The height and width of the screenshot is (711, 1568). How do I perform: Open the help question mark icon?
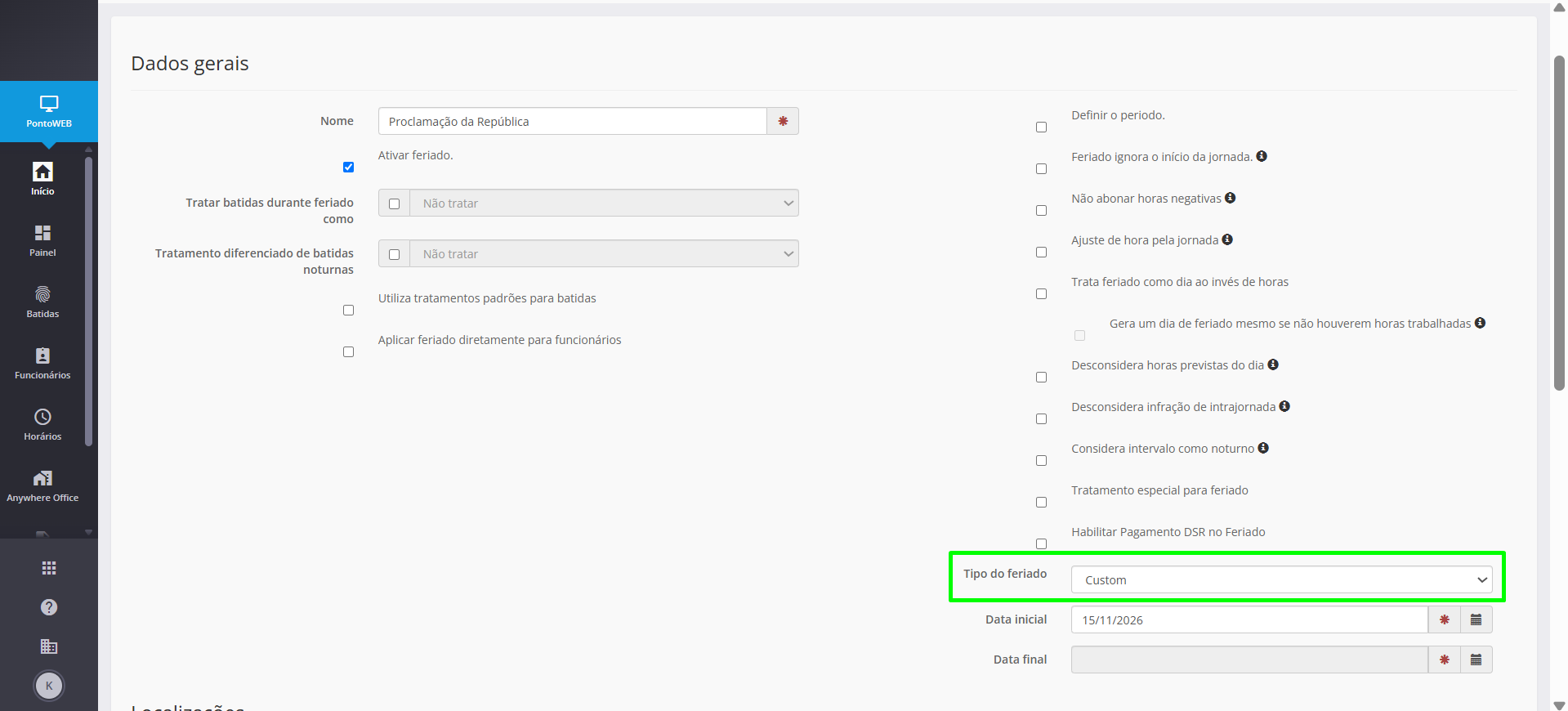pos(49,607)
